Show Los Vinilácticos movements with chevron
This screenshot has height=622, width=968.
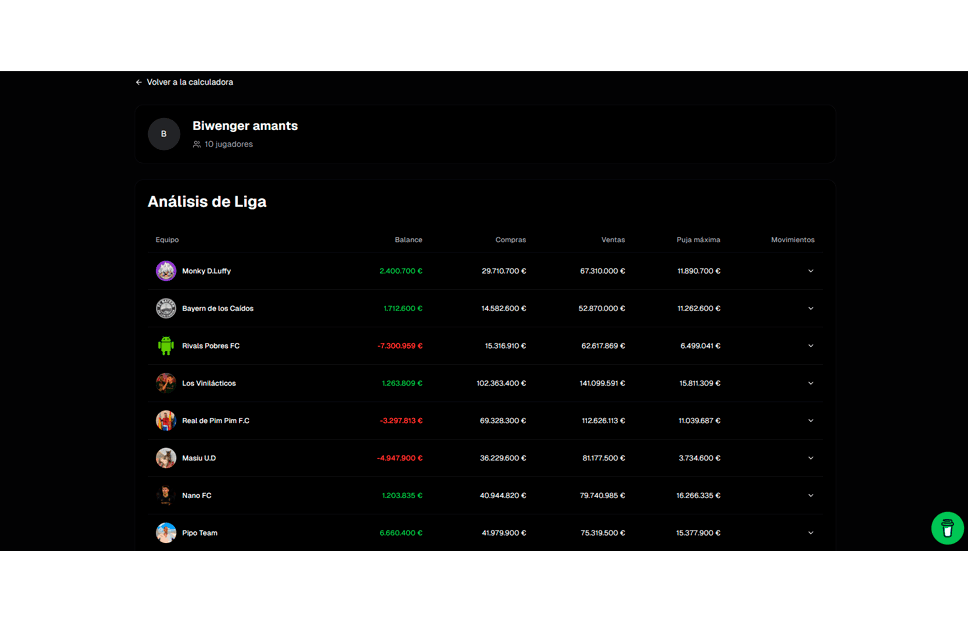(x=810, y=383)
